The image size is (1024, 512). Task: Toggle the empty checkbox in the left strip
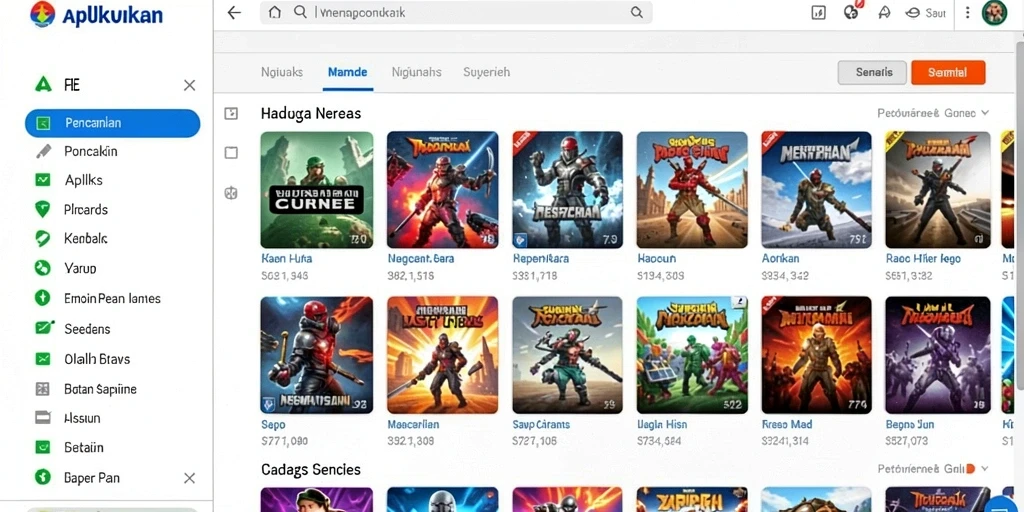click(x=231, y=153)
